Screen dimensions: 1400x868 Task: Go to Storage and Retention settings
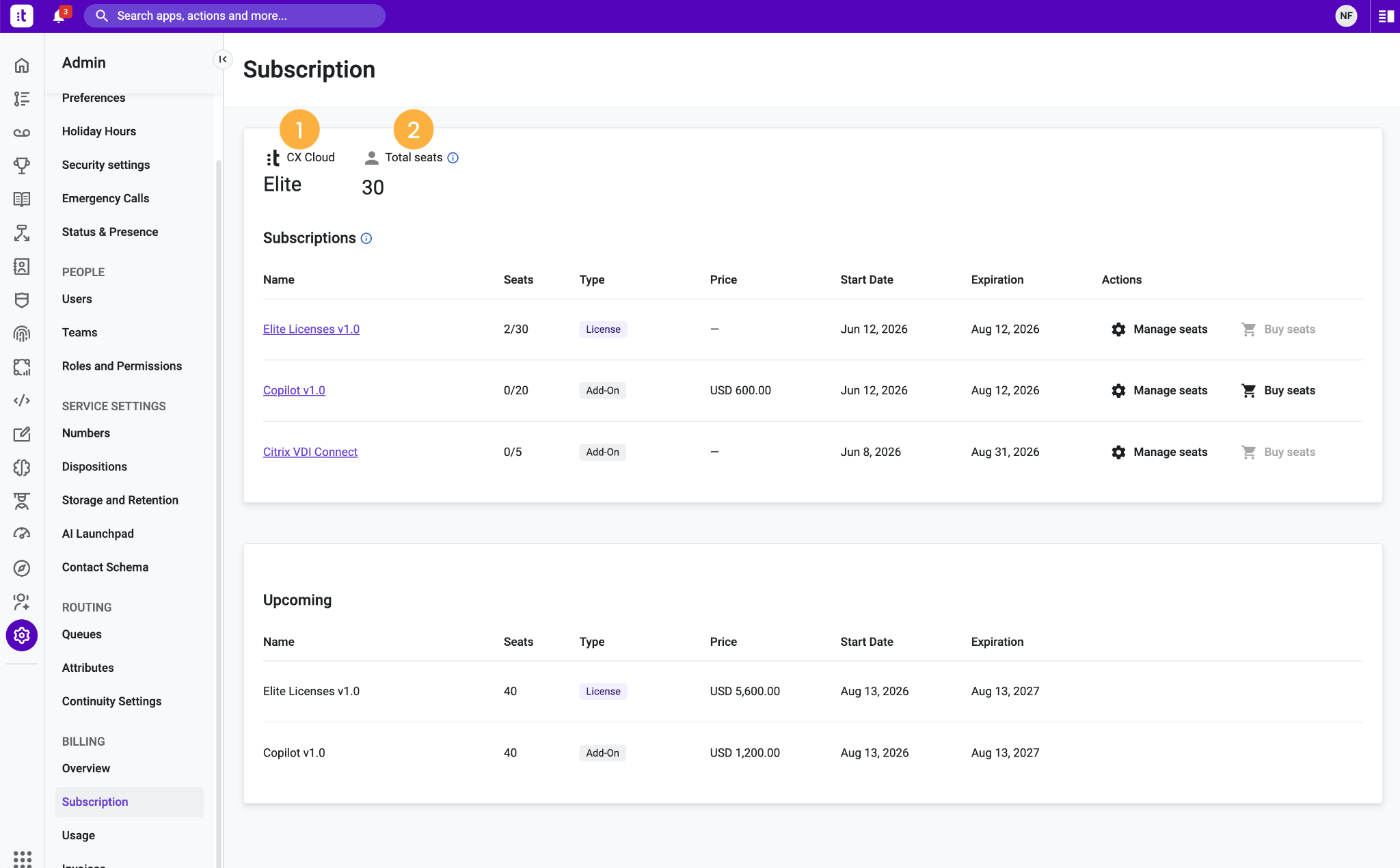click(120, 500)
